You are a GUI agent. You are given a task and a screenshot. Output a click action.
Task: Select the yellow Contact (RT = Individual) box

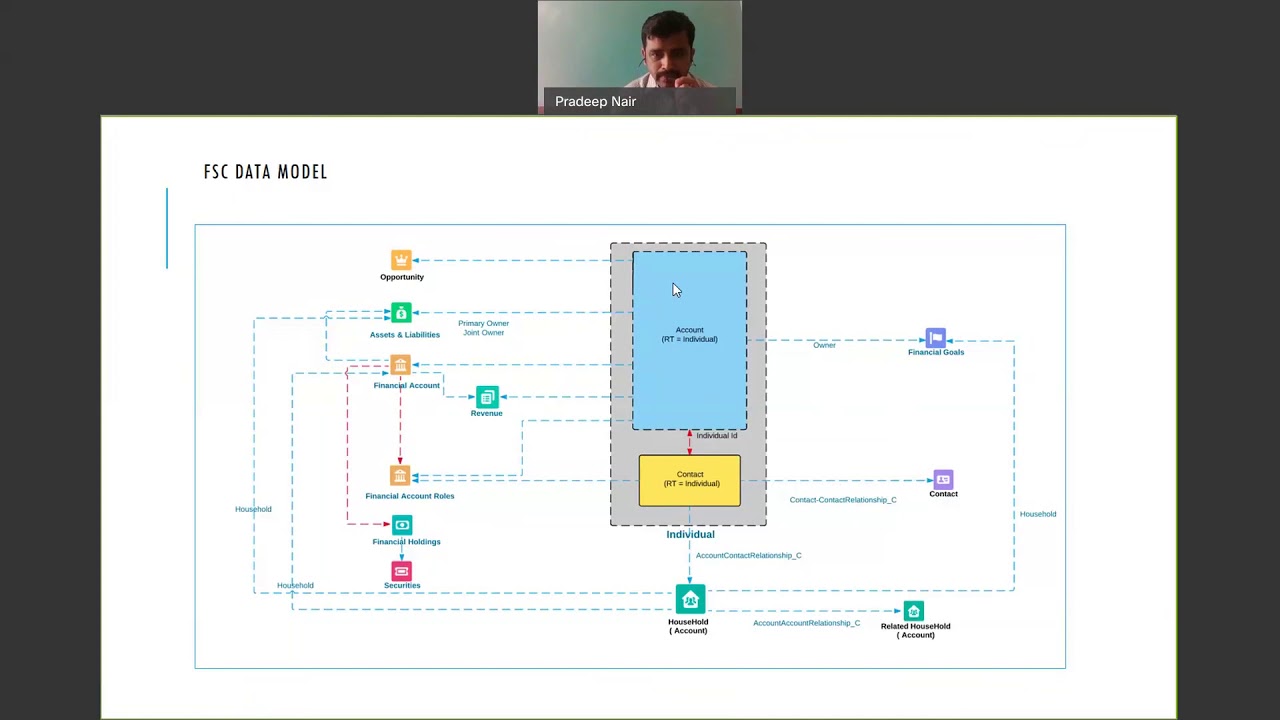pos(689,481)
